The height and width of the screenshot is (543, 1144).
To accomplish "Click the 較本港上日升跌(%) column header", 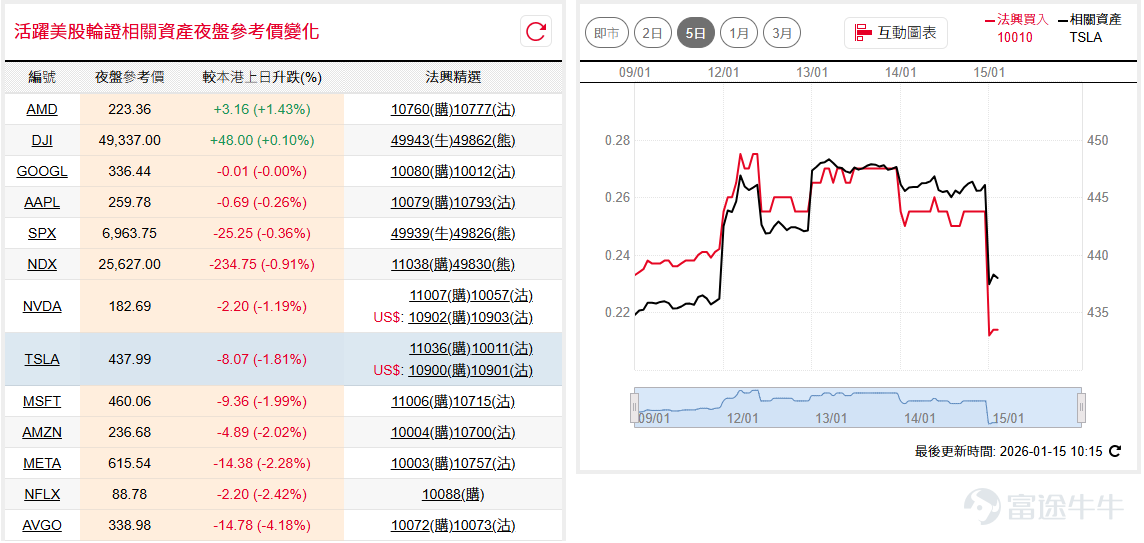I will 261,77.
